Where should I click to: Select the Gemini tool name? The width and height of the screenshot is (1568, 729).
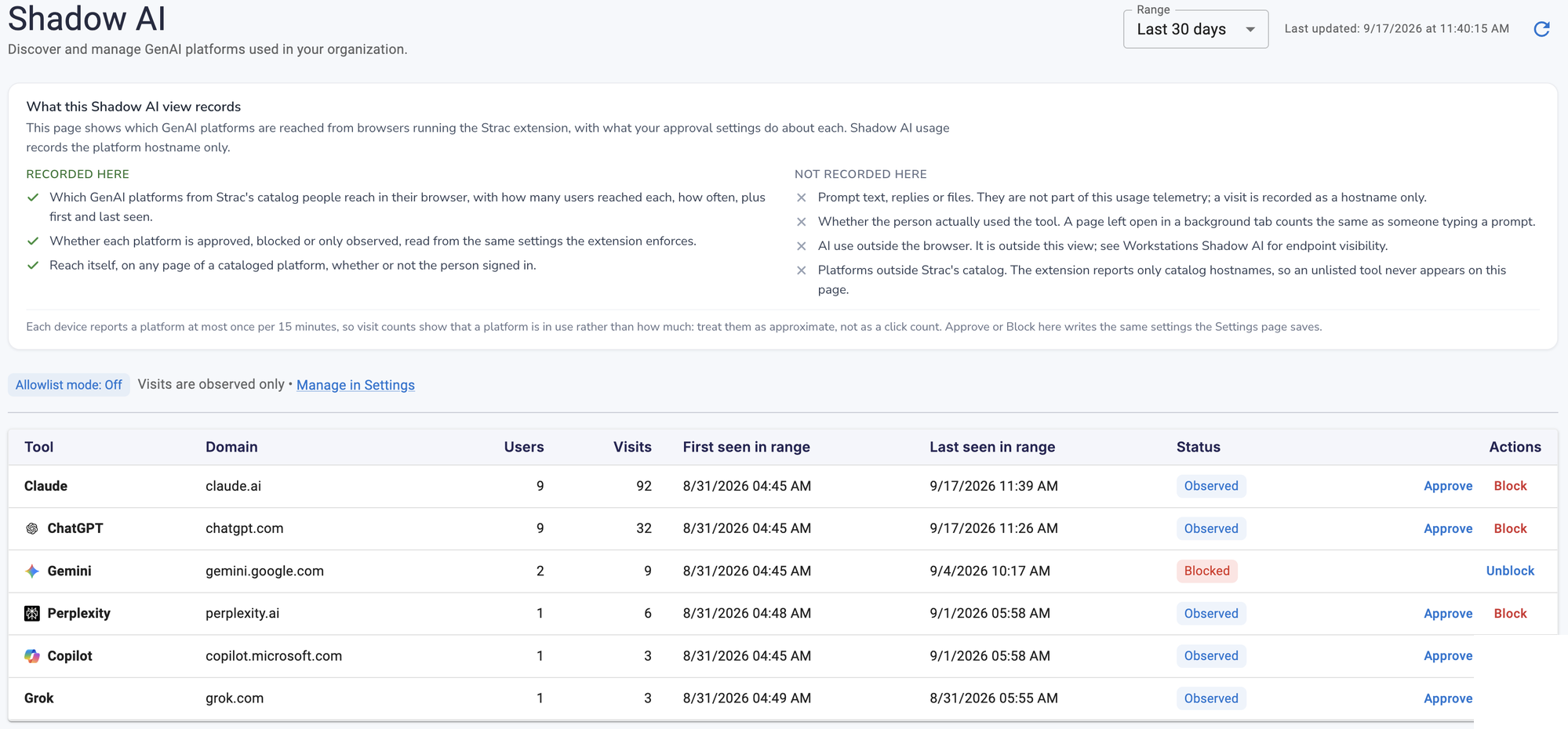click(x=69, y=571)
